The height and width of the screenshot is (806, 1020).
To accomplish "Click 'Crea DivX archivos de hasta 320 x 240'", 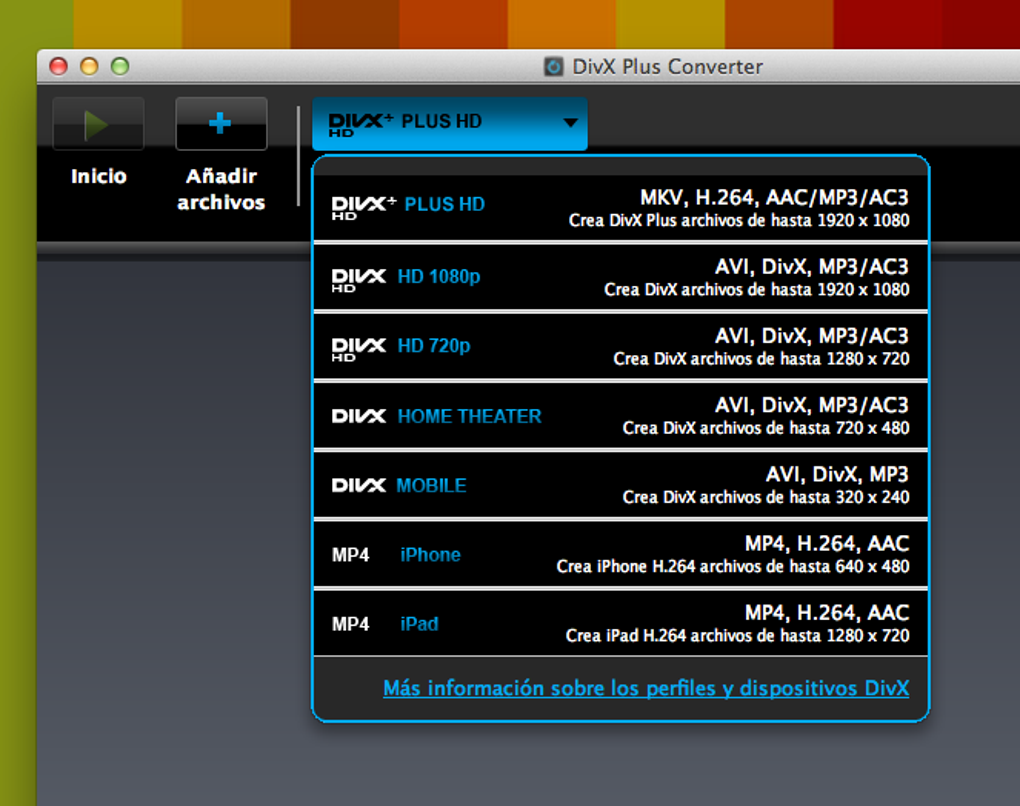I will pyautogui.click(x=766, y=497).
